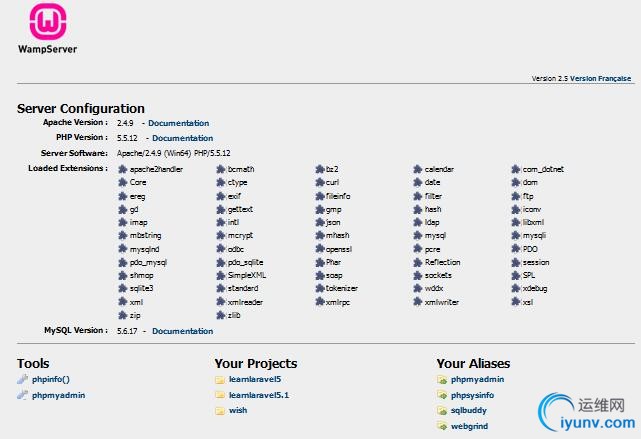Open the webgrind alias

coord(470,426)
